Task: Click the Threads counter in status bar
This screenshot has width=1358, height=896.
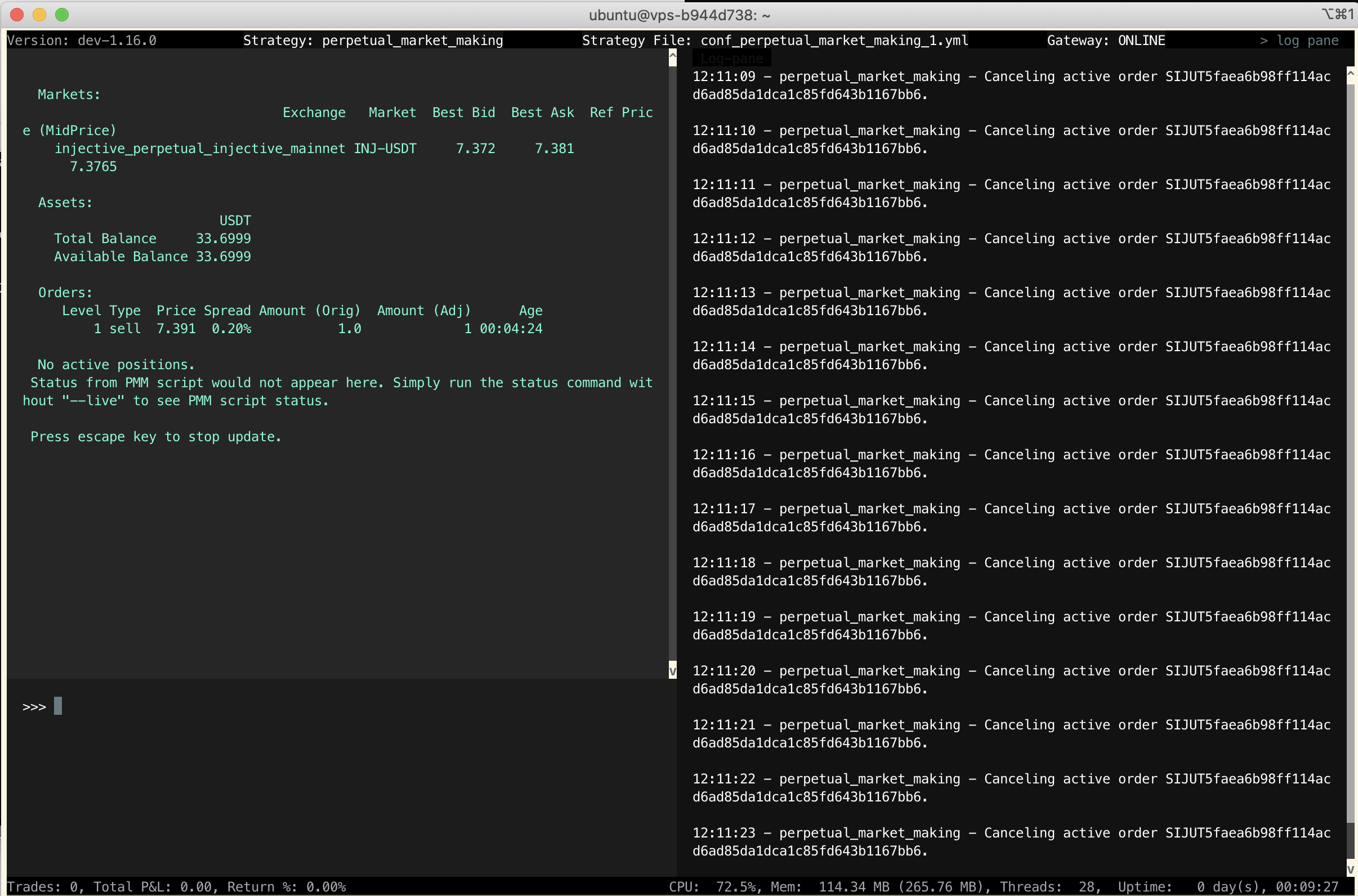Action: 1053,886
